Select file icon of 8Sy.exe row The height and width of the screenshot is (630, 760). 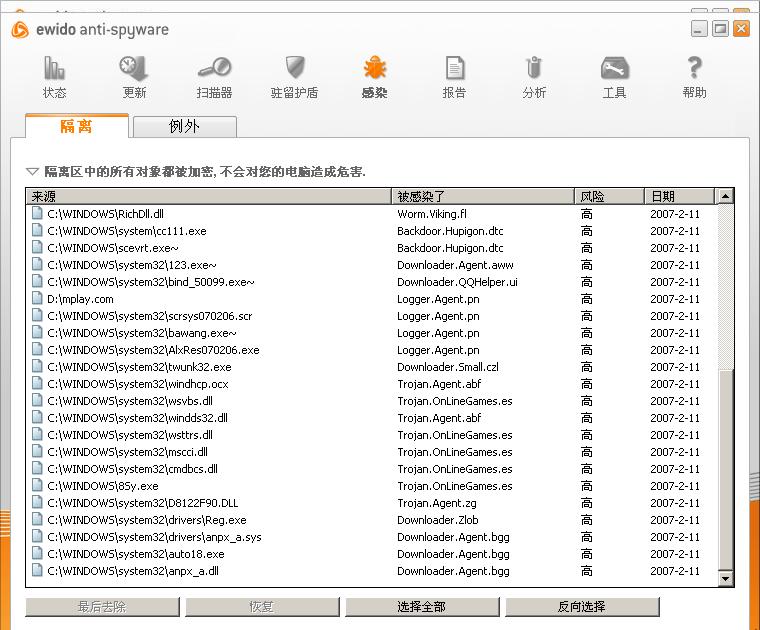(37, 486)
